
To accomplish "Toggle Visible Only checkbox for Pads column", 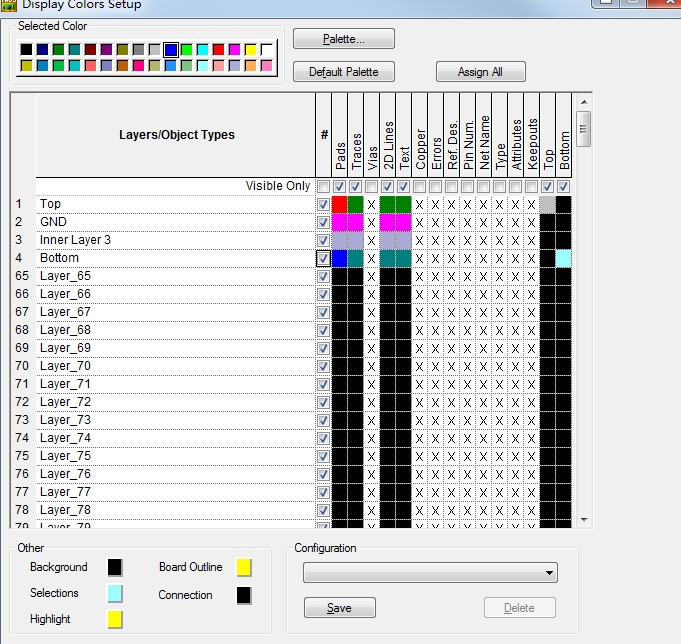I will (339, 187).
